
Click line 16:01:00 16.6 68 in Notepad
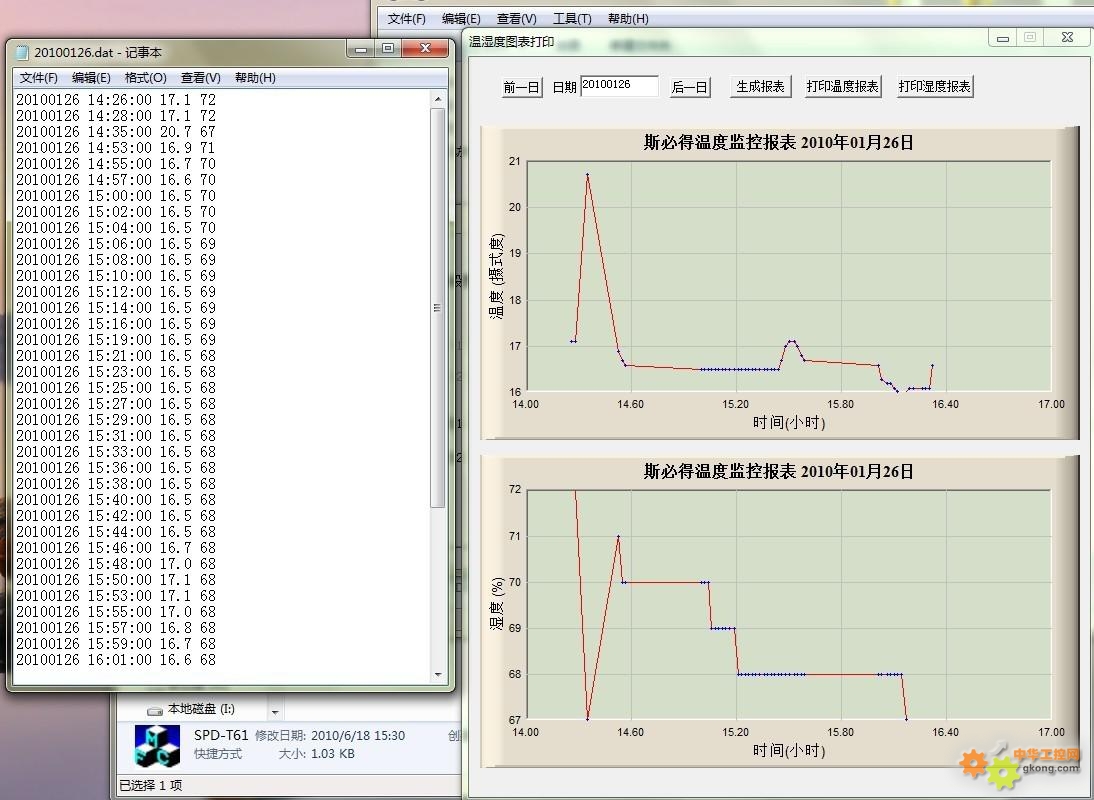click(116, 660)
